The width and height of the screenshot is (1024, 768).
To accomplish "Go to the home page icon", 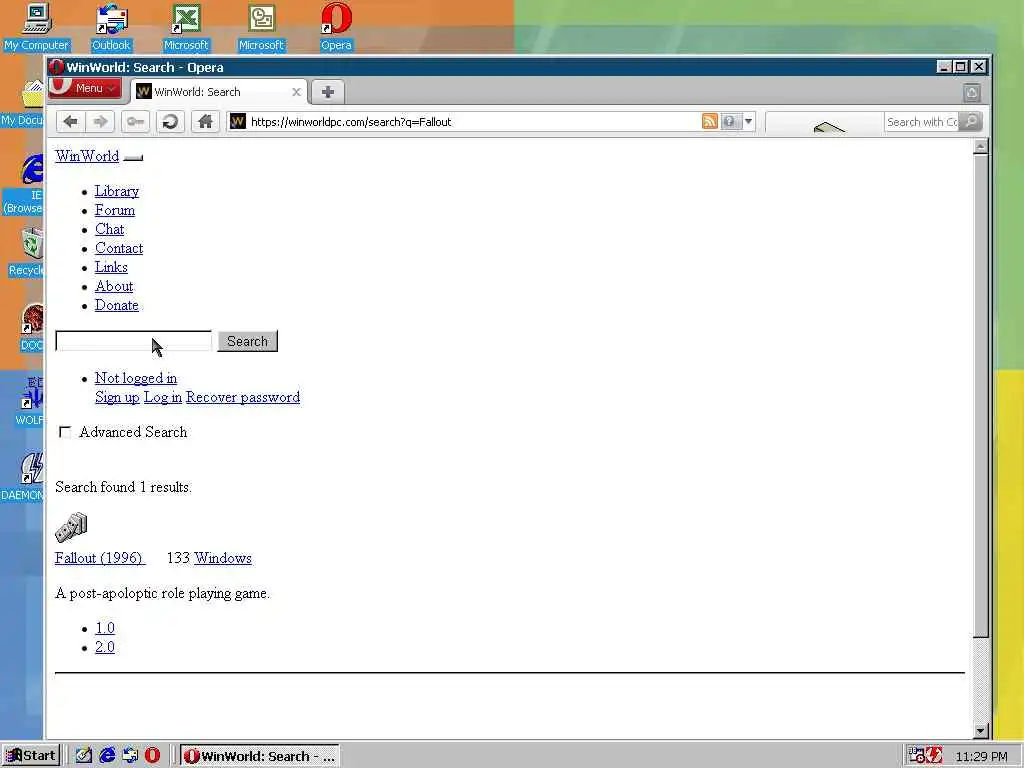I will coord(205,121).
